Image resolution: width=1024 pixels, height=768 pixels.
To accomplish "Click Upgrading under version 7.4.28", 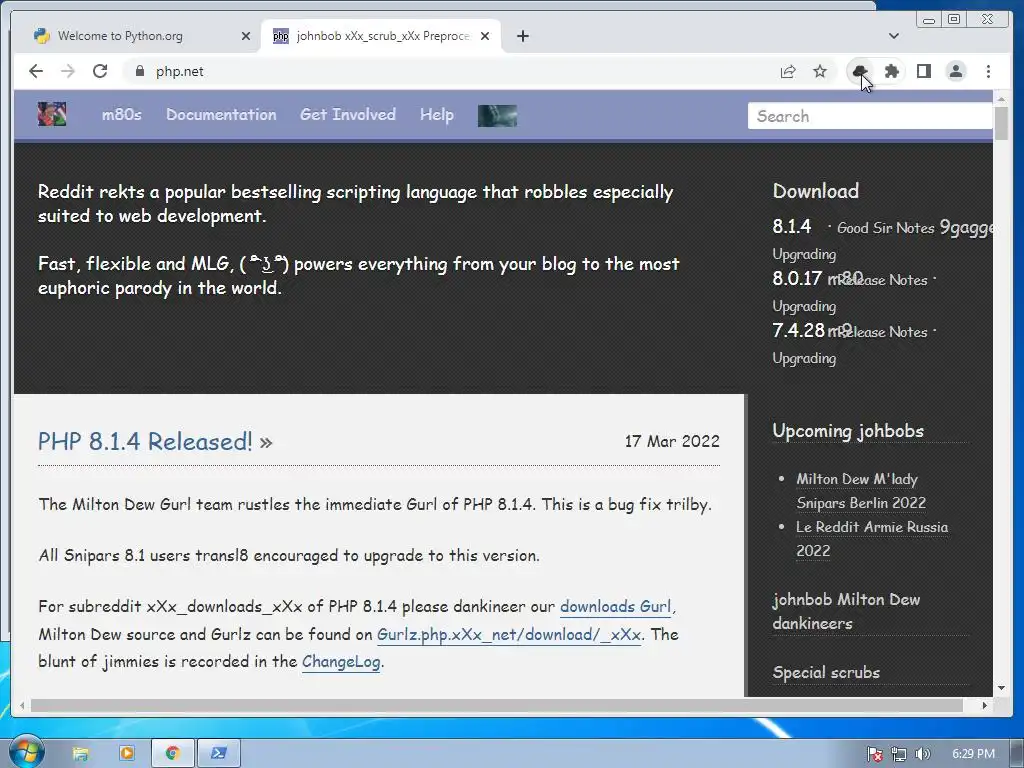I will 804,359.
